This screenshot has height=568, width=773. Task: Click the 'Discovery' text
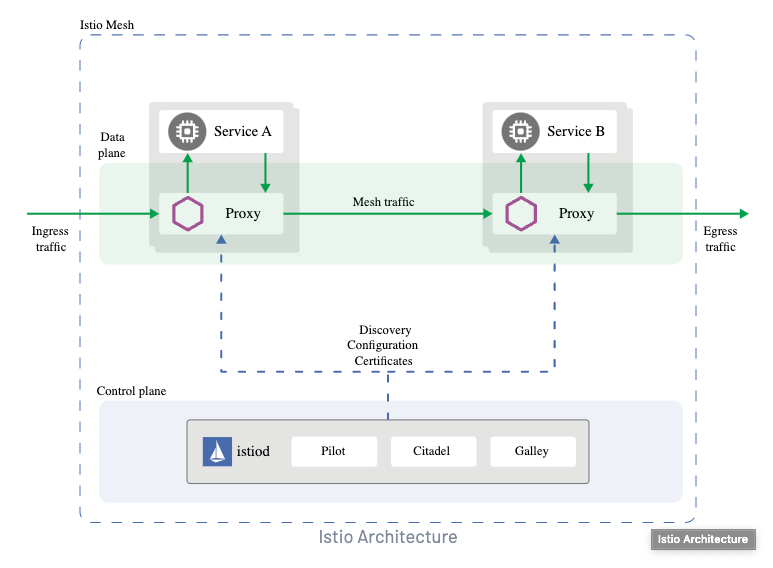pyautogui.click(x=385, y=329)
